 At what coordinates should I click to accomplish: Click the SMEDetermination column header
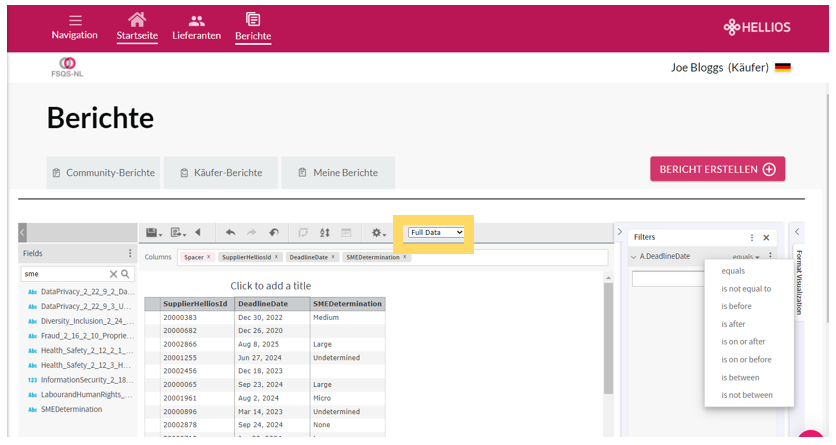(x=348, y=304)
